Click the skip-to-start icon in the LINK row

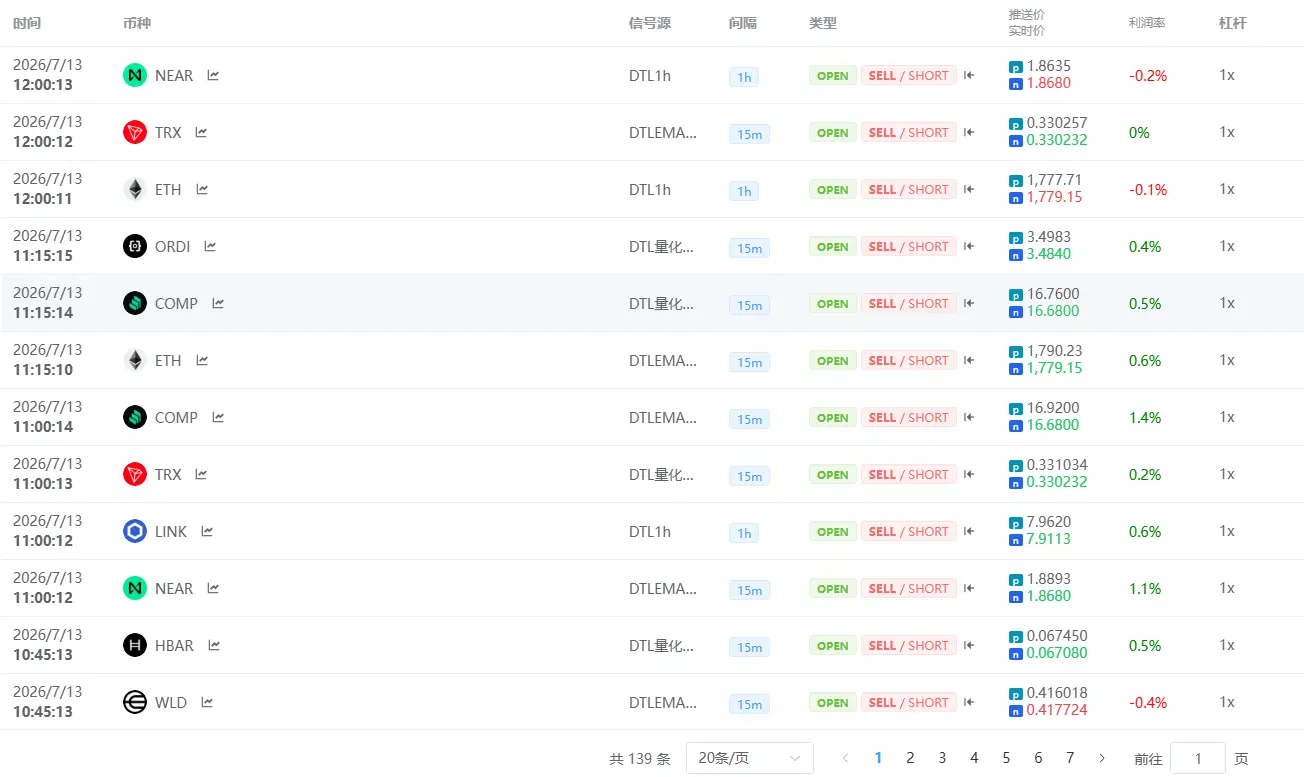click(x=969, y=531)
